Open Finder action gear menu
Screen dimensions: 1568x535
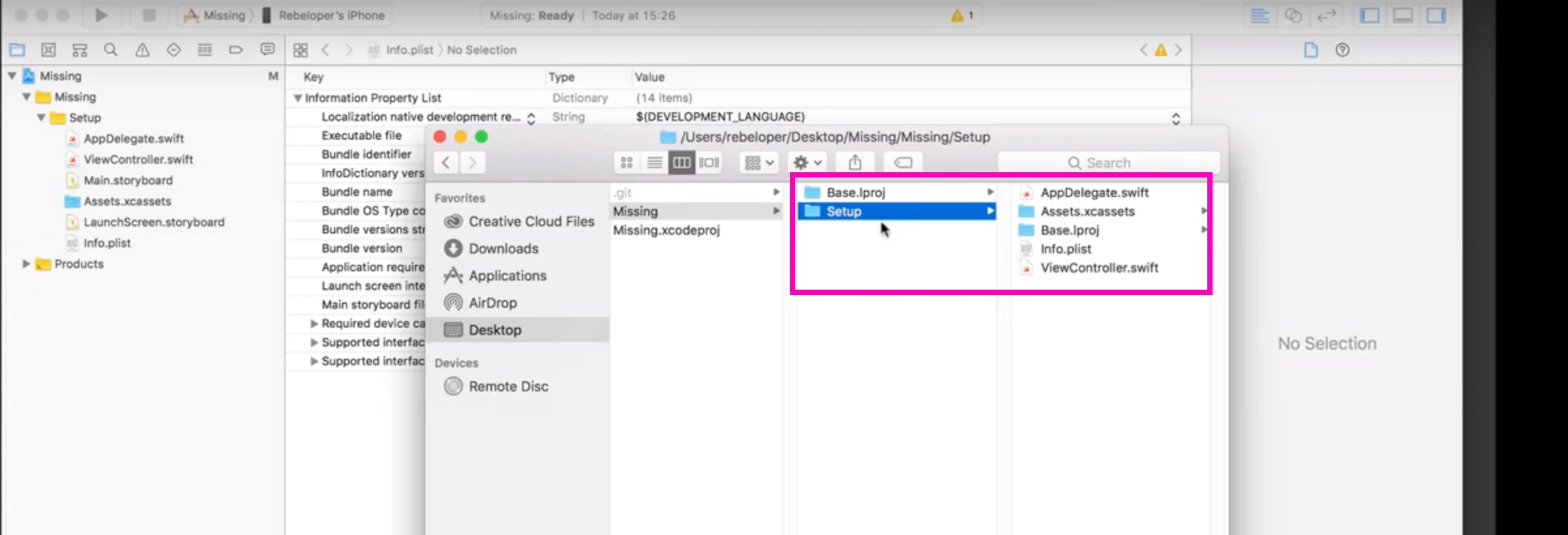[807, 162]
